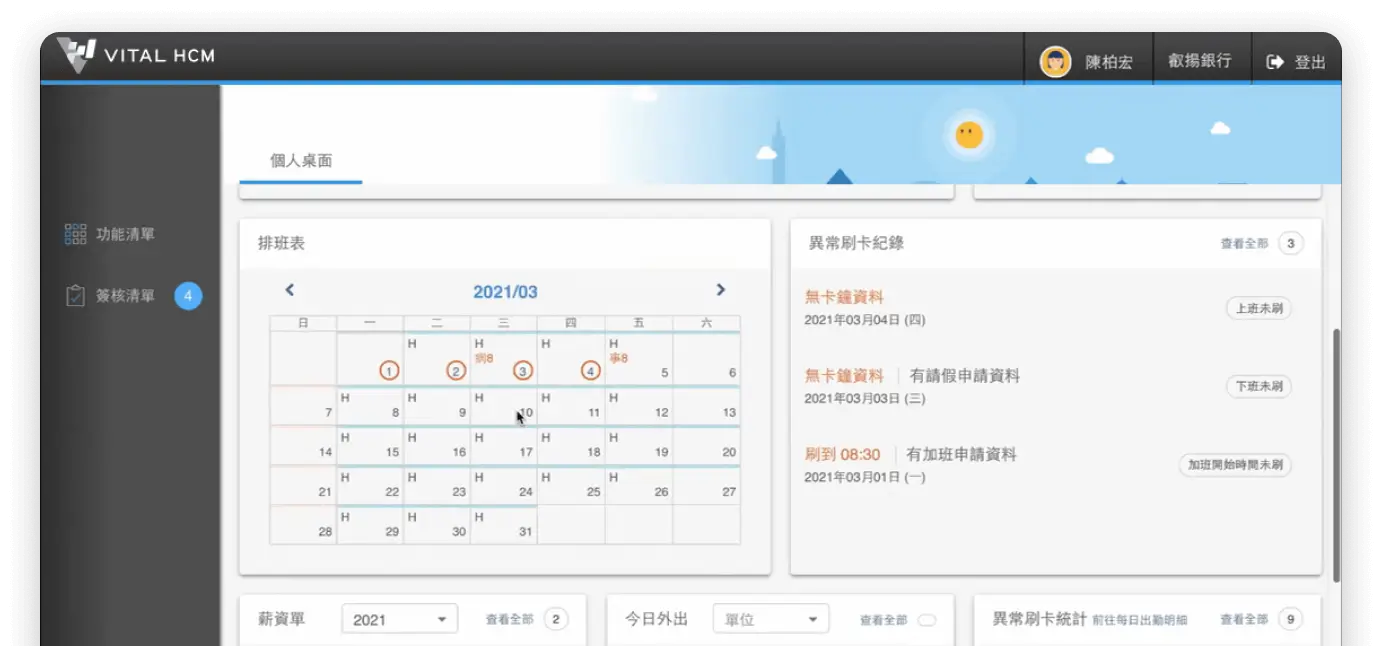The height and width of the screenshot is (646, 1382).
Task: Select 叡揚銀行 in the top bar
Action: [x=1199, y=61]
